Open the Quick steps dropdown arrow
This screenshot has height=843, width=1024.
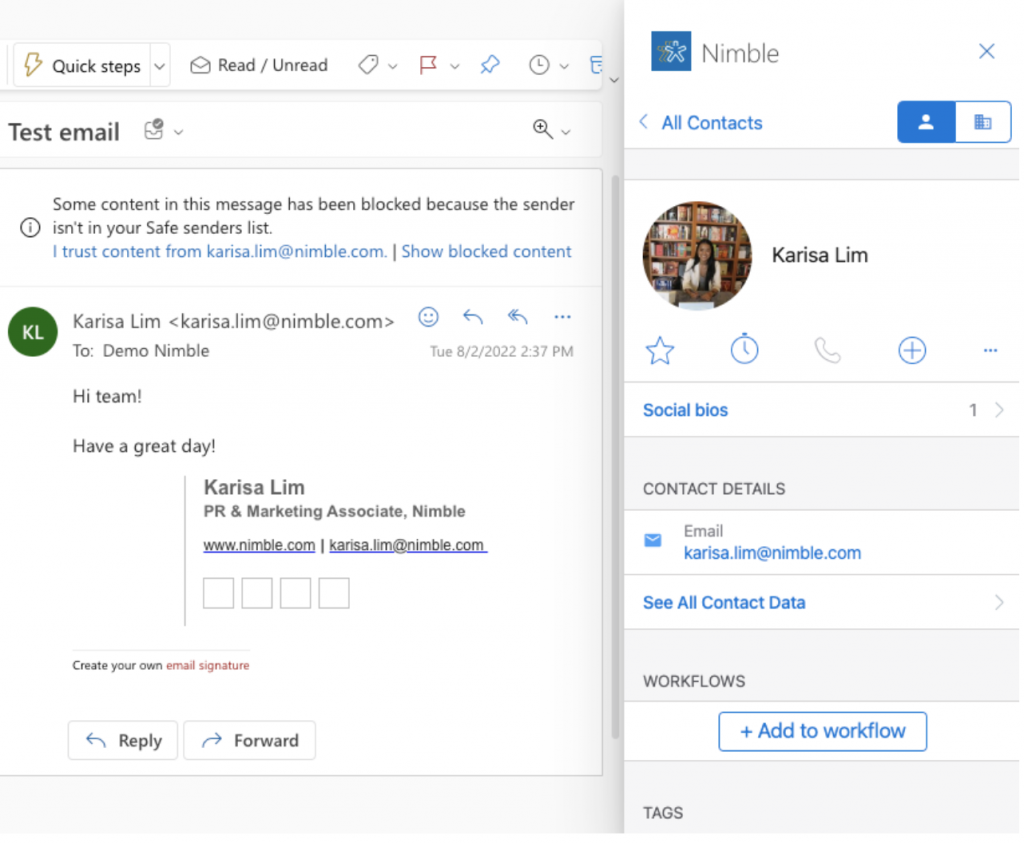(x=160, y=66)
